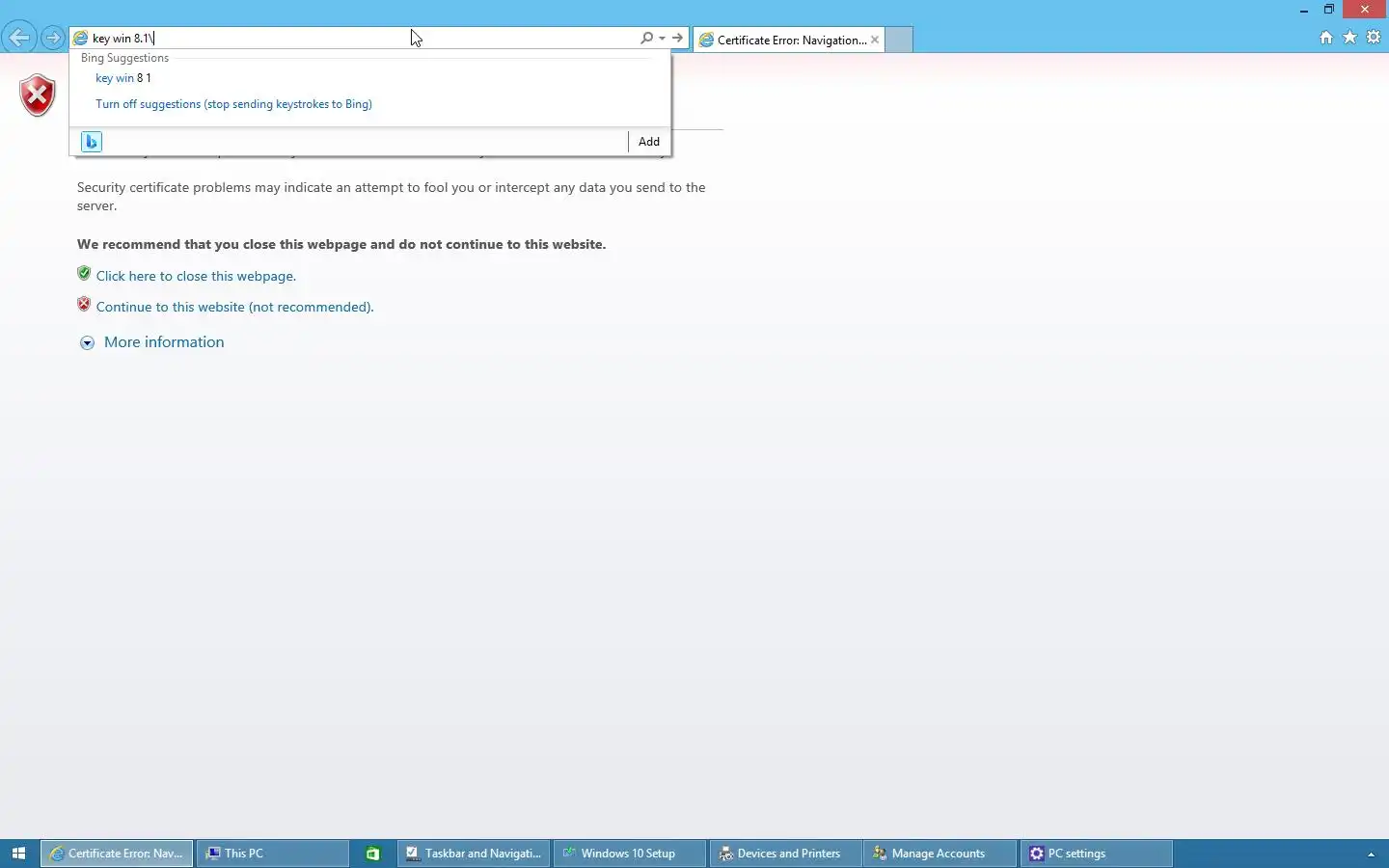The image size is (1389, 868).
Task: Open the address bar autocomplete dropdown arrow
Action: pos(662,39)
